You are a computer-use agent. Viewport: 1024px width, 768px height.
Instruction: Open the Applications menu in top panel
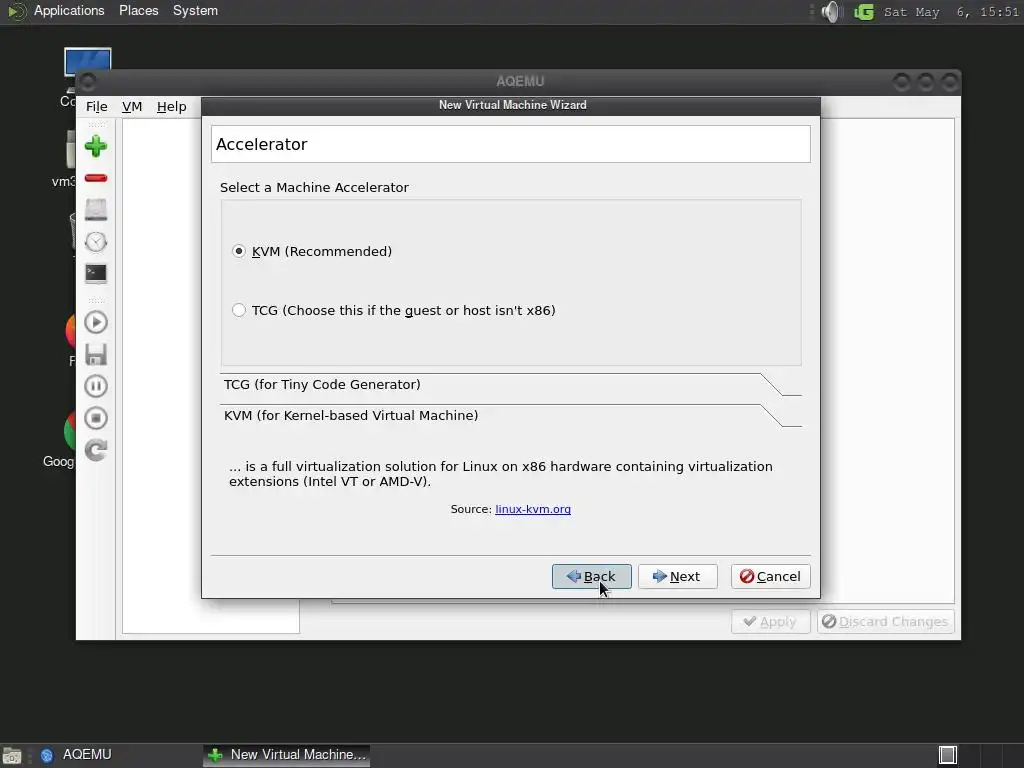pos(69,11)
